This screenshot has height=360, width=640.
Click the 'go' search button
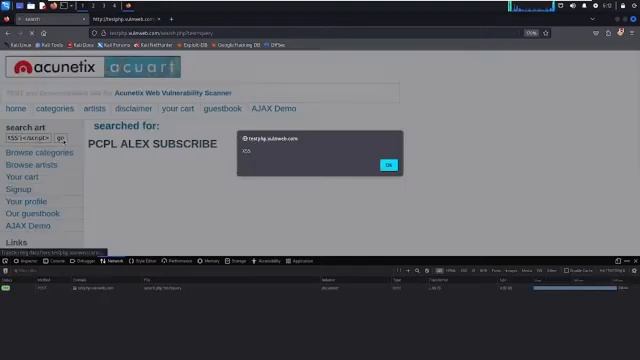(61, 138)
